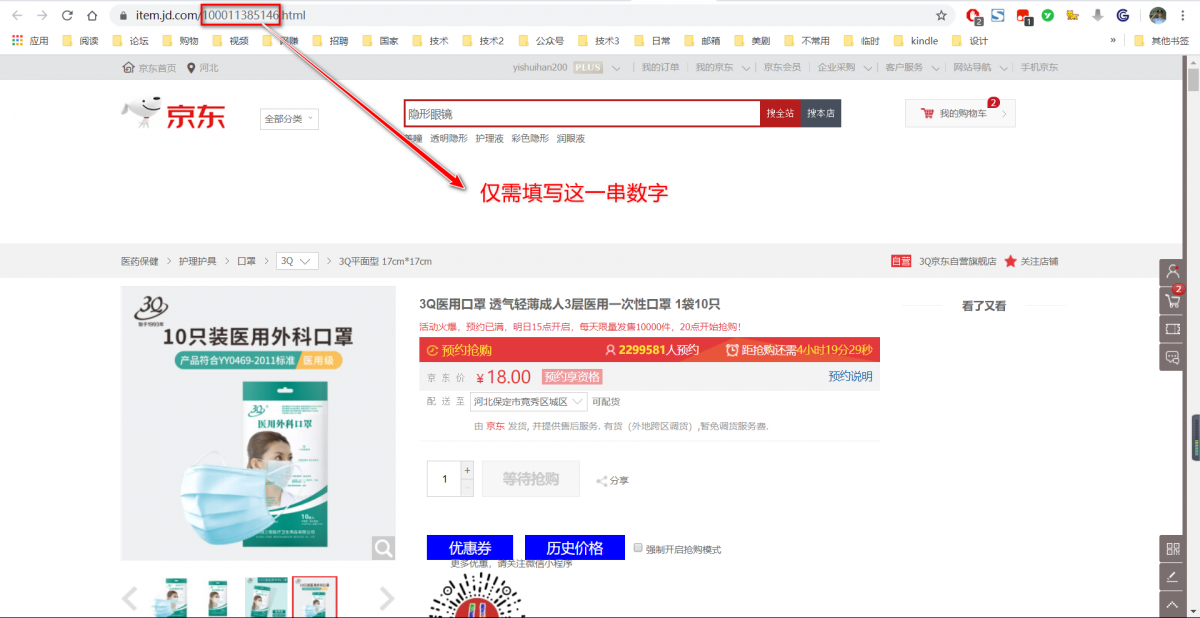Open the 购物 bookmark folder
The width and height of the screenshot is (1200, 618).
(180, 41)
